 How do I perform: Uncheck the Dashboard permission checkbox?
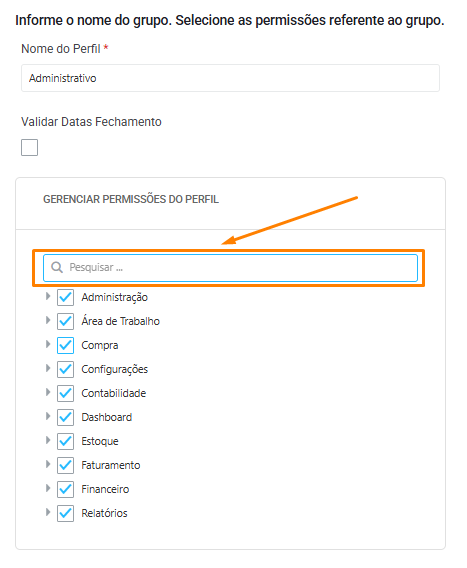(65, 417)
